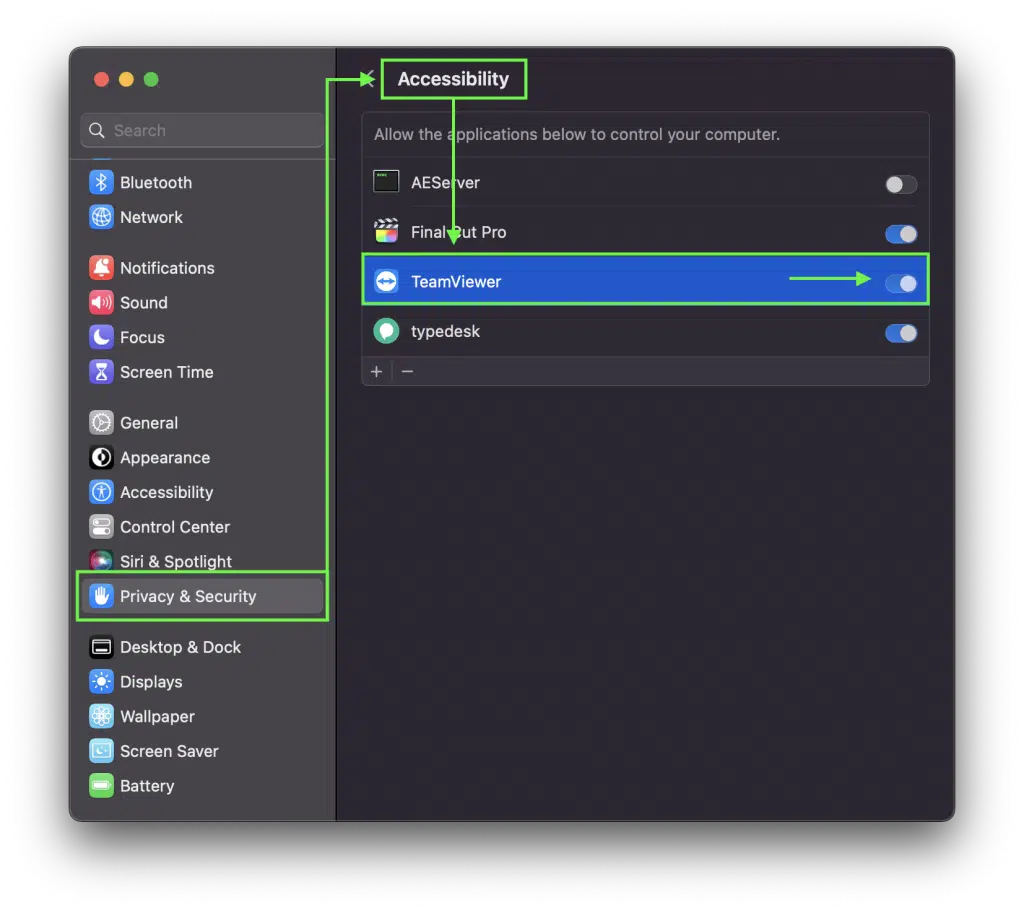Click the Screen Time hourglass icon
Screen dimensions: 1024x913
[x=101, y=372]
